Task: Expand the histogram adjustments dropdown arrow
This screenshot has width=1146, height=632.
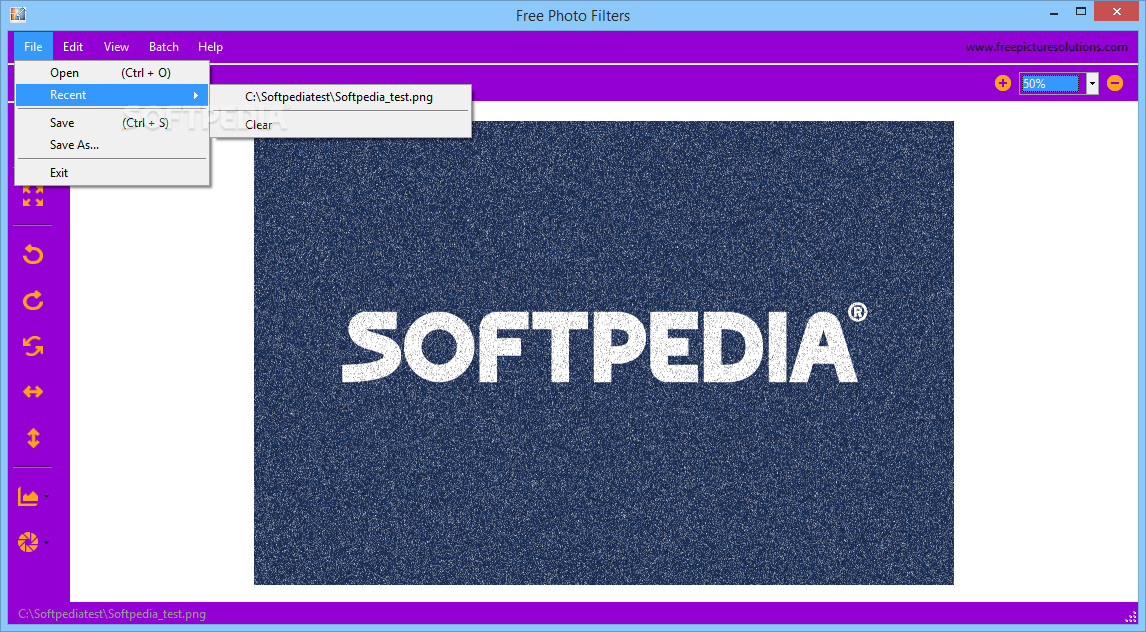Action: tap(47, 497)
